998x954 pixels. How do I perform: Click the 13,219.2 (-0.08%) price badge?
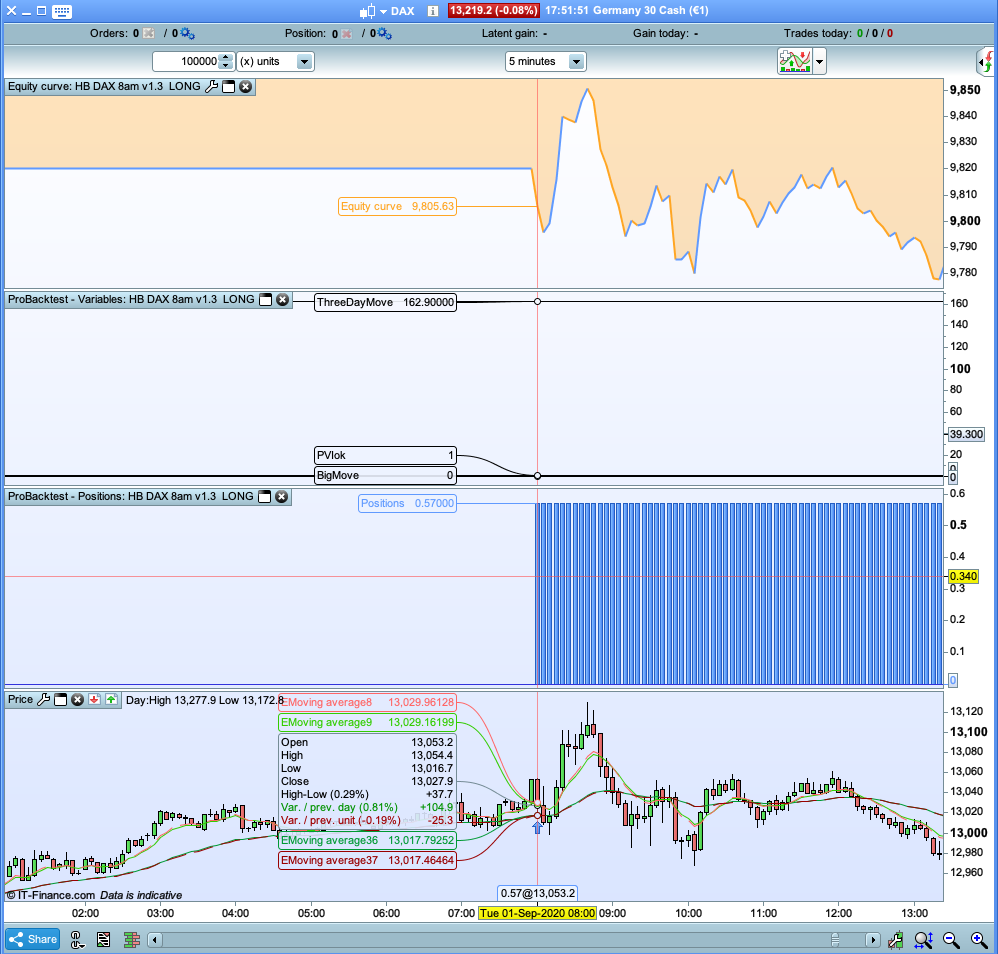point(493,11)
